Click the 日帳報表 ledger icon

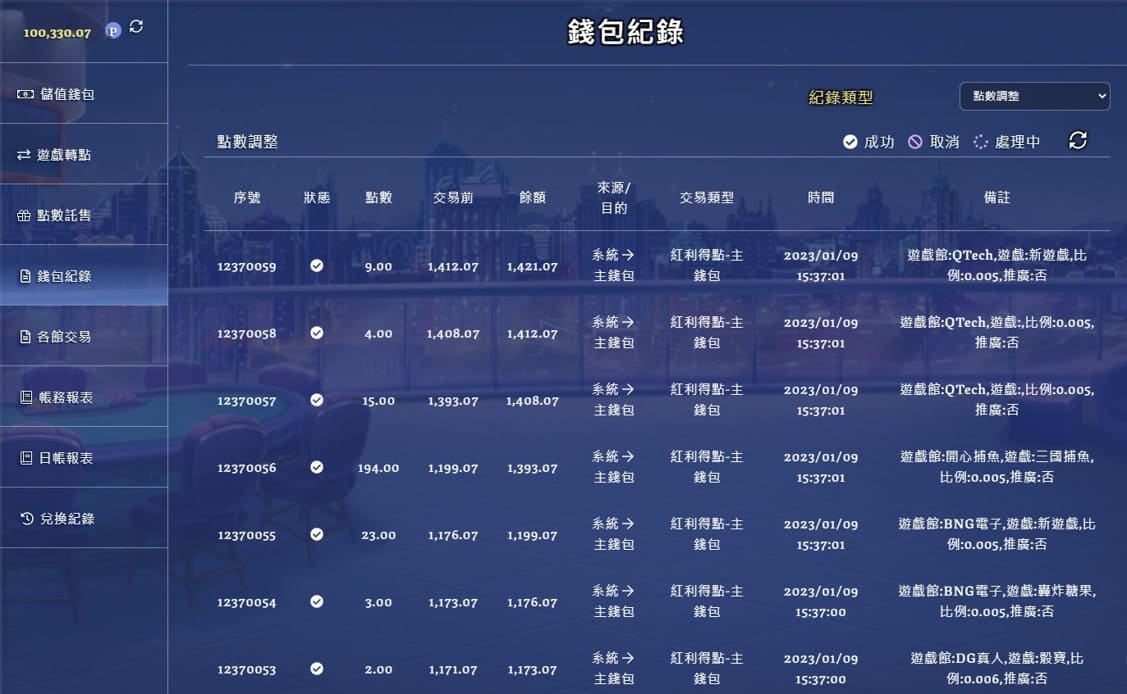click(26, 458)
